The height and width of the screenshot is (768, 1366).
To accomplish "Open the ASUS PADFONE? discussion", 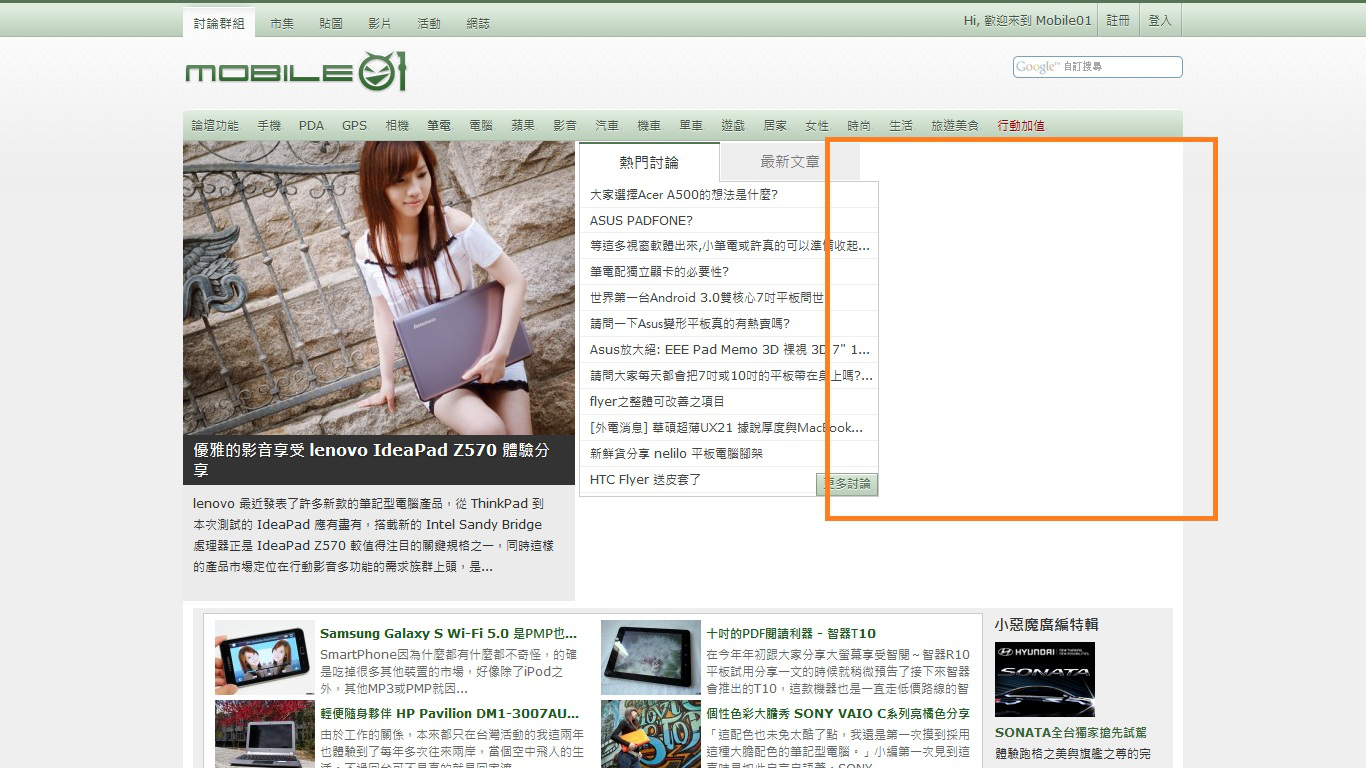I will click(x=641, y=221).
